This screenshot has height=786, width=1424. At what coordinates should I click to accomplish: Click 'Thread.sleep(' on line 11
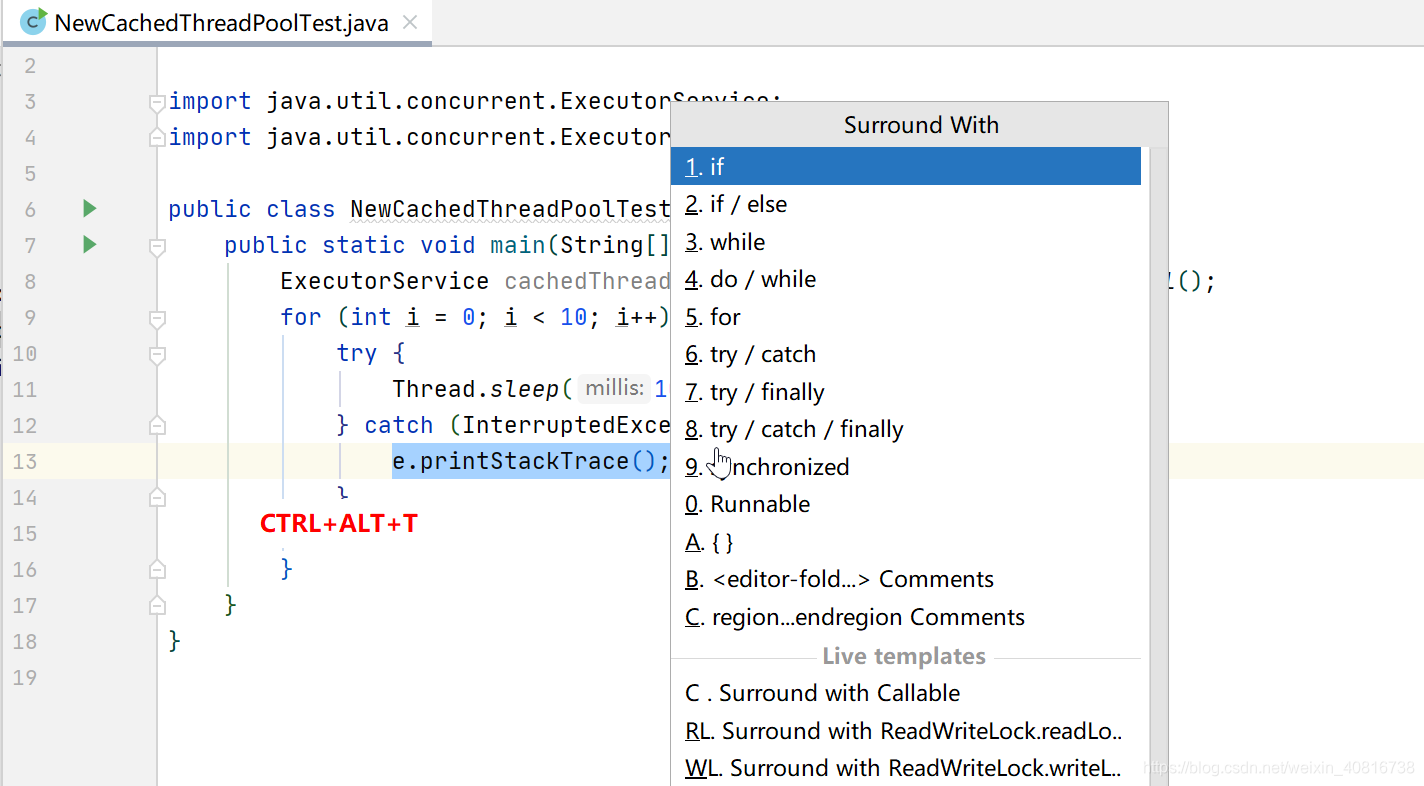pyautogui.click(x=481, y=389)
